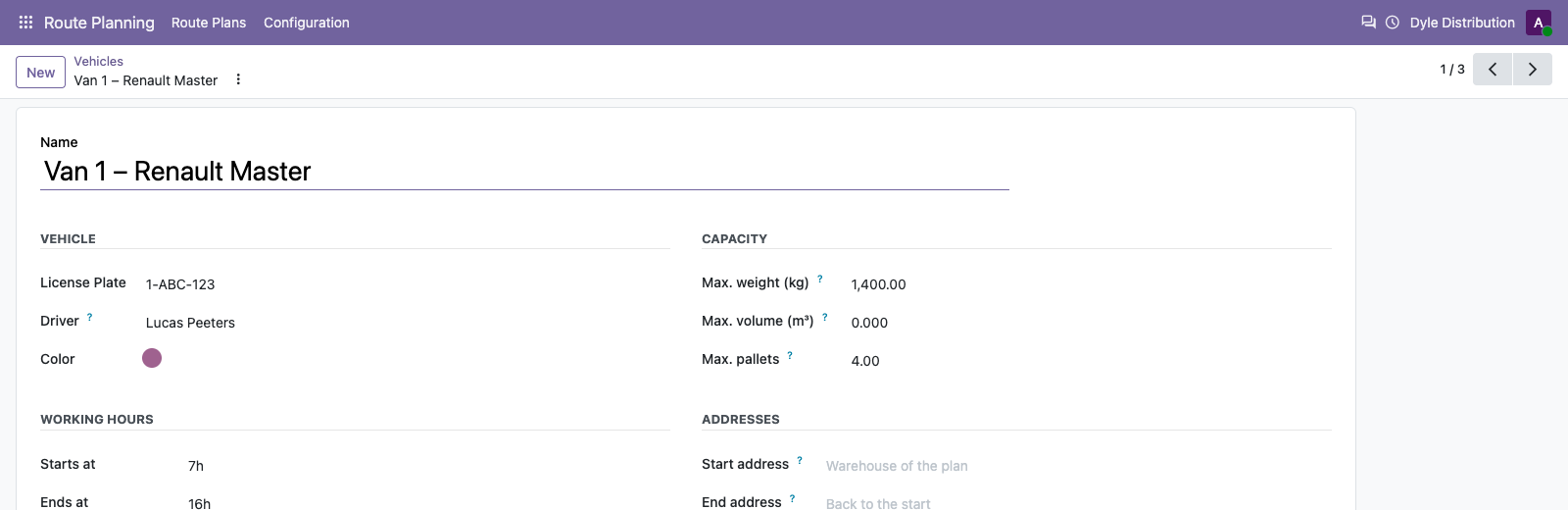Click the License Plate label
Screen dimensions: 1568x510
[x=83, y=282]
